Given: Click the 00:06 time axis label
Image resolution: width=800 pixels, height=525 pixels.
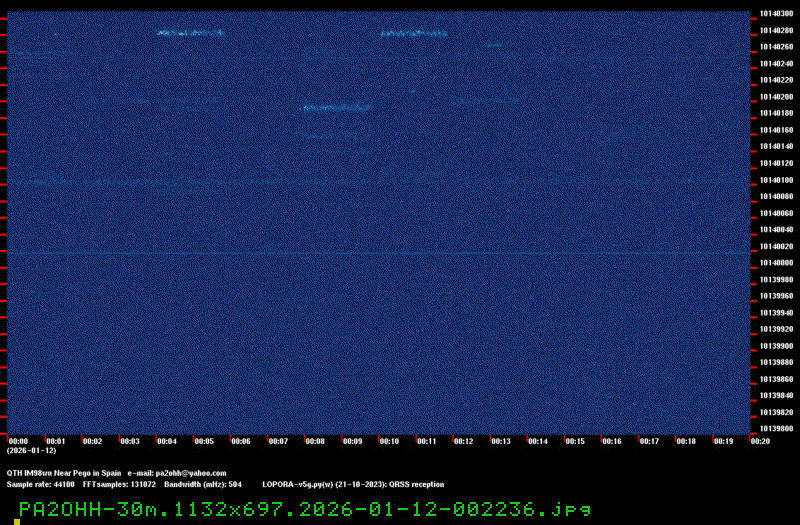Looking at the screenshot, I should point(241,441).
